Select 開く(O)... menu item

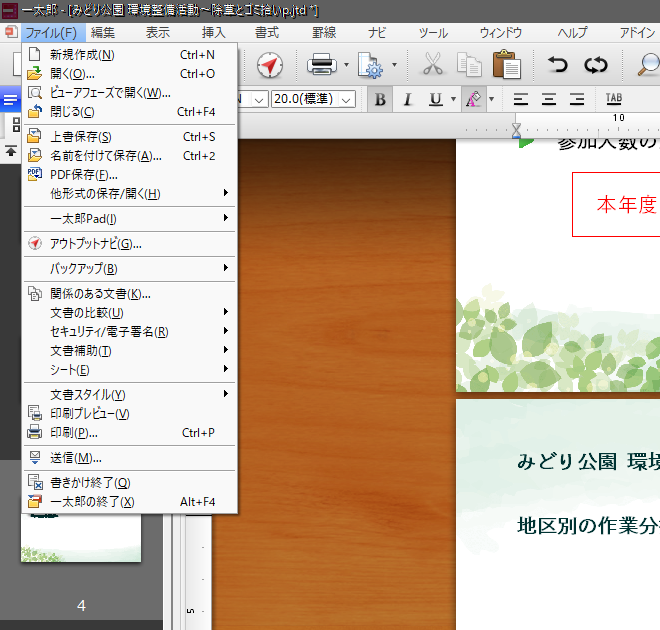coord(130,74)
